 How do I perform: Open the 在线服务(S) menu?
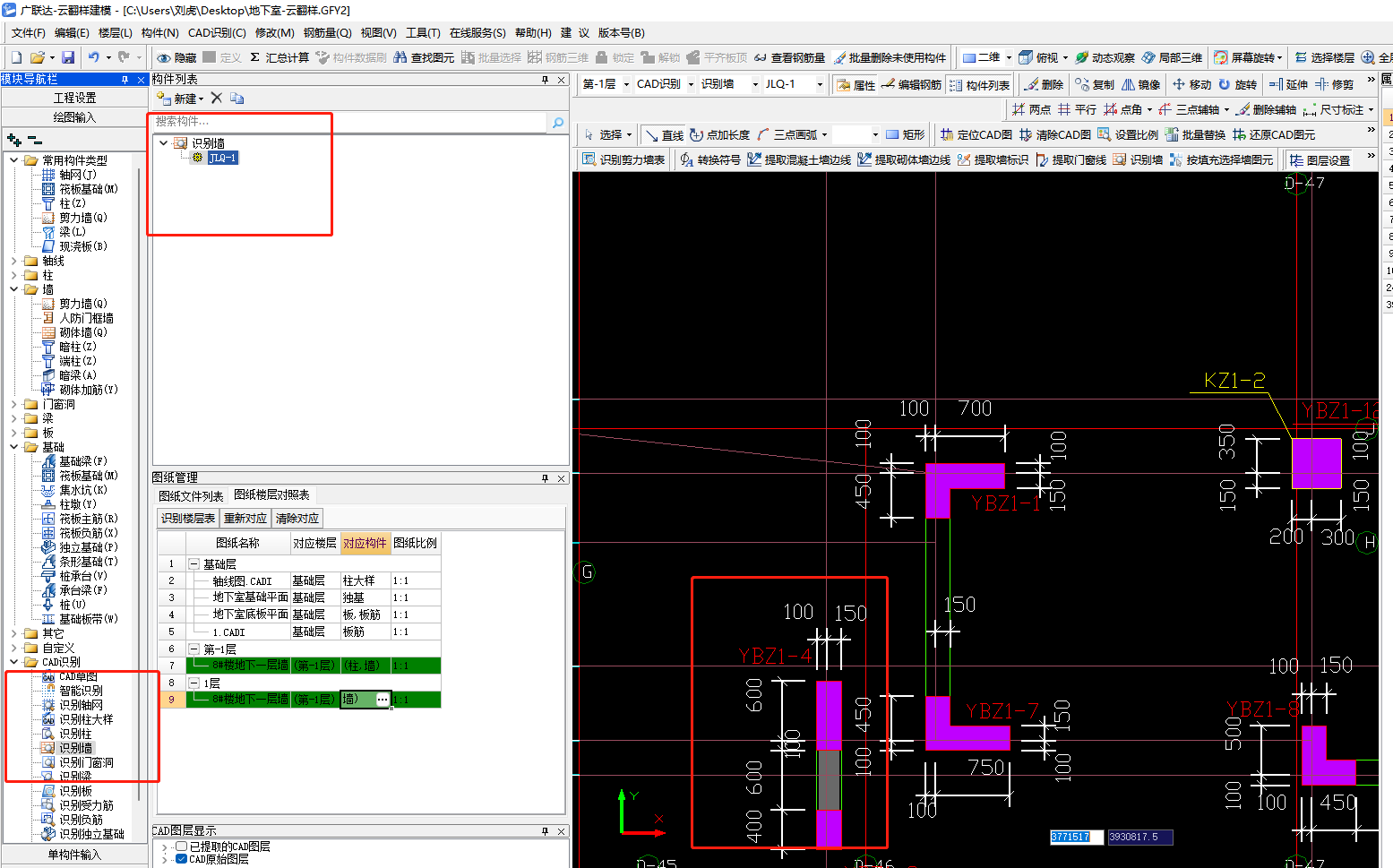pos(477,32)
